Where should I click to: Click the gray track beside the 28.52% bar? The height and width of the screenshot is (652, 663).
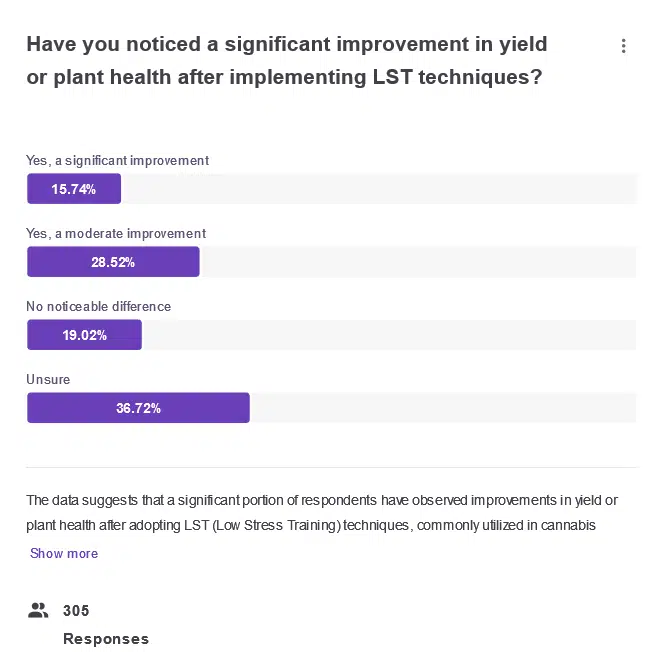point(418,262)
